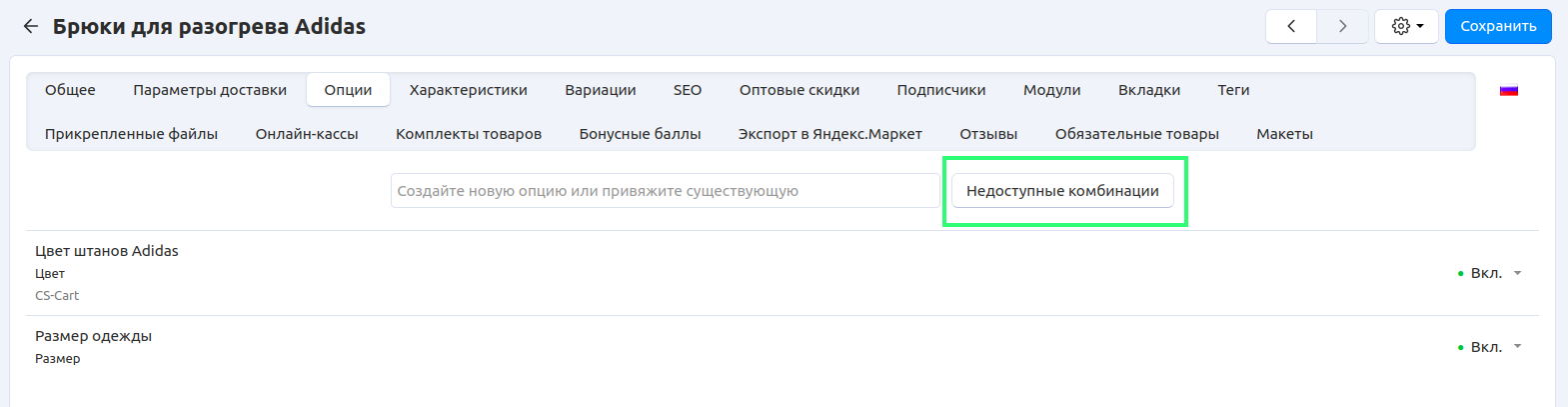The height and width of the screenshot is (407, 1568).
Task: Open the gear settings menu
Action: click(1406, 27)
